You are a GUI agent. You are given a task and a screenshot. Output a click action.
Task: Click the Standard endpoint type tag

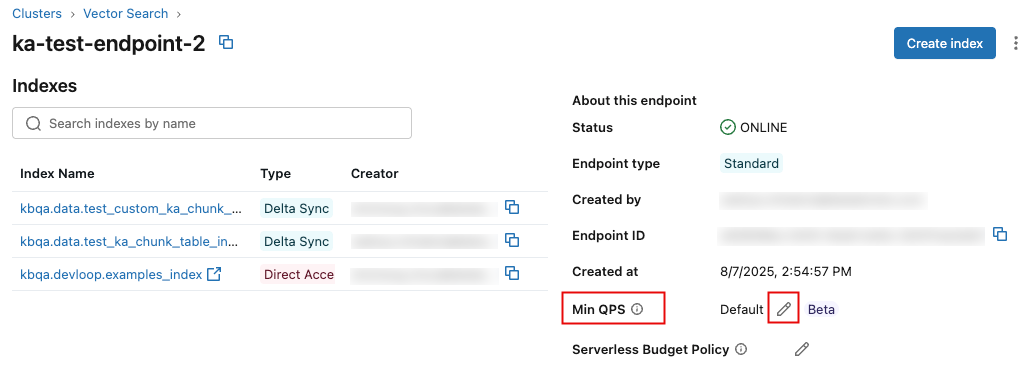[x=751, y=164]
